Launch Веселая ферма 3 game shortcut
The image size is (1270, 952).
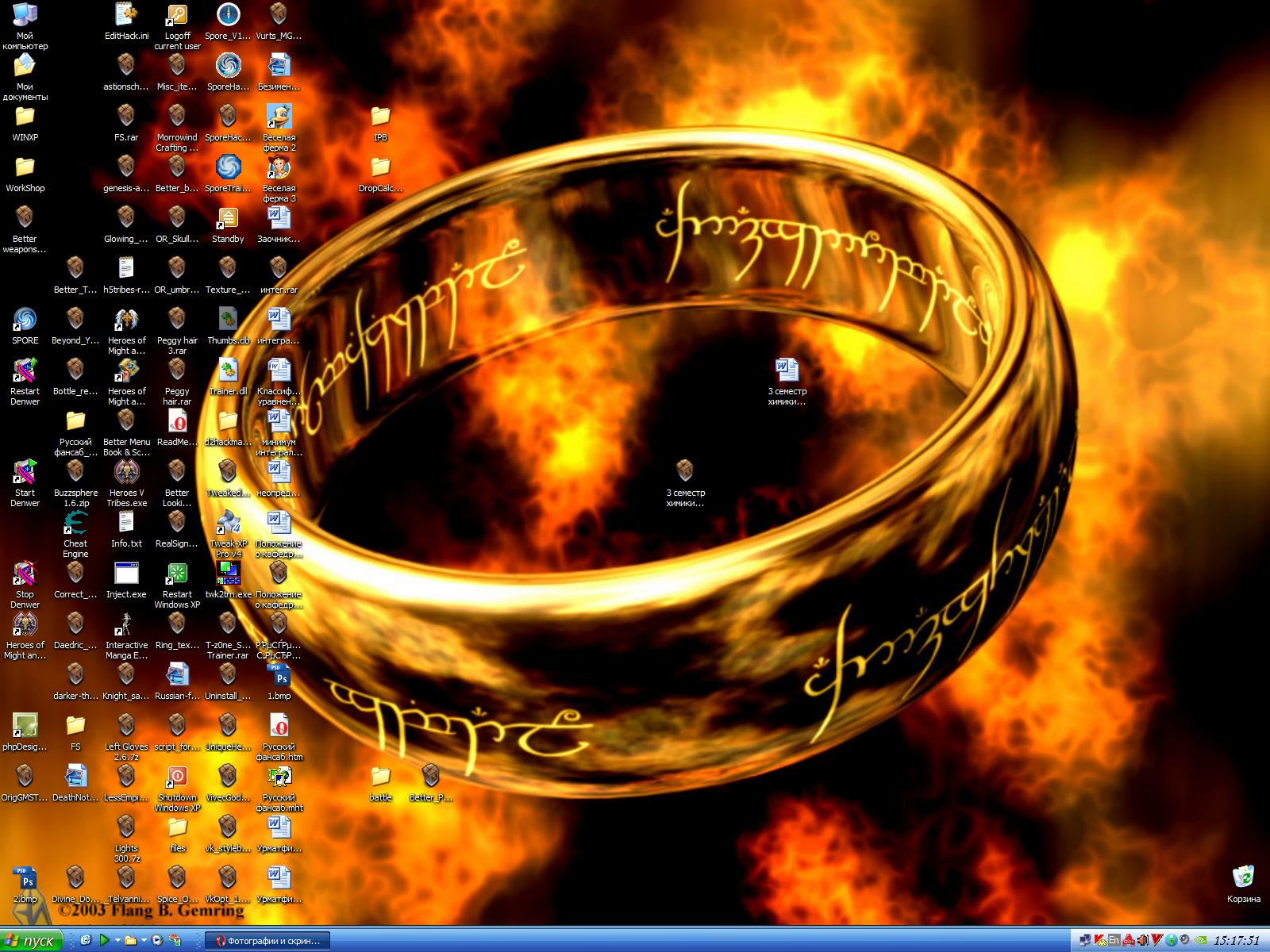[279, 178]
